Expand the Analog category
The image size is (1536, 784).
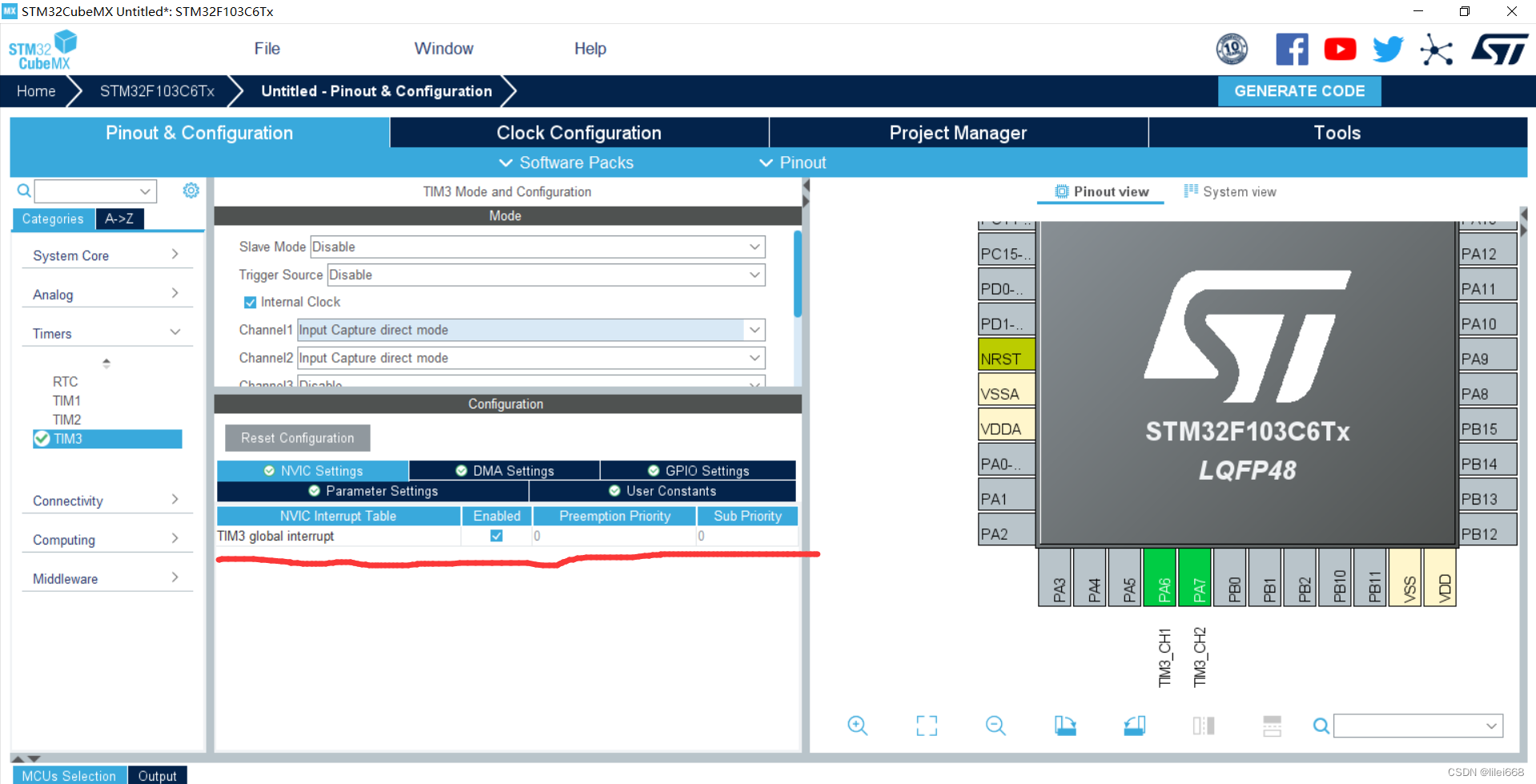coord(107,295)
